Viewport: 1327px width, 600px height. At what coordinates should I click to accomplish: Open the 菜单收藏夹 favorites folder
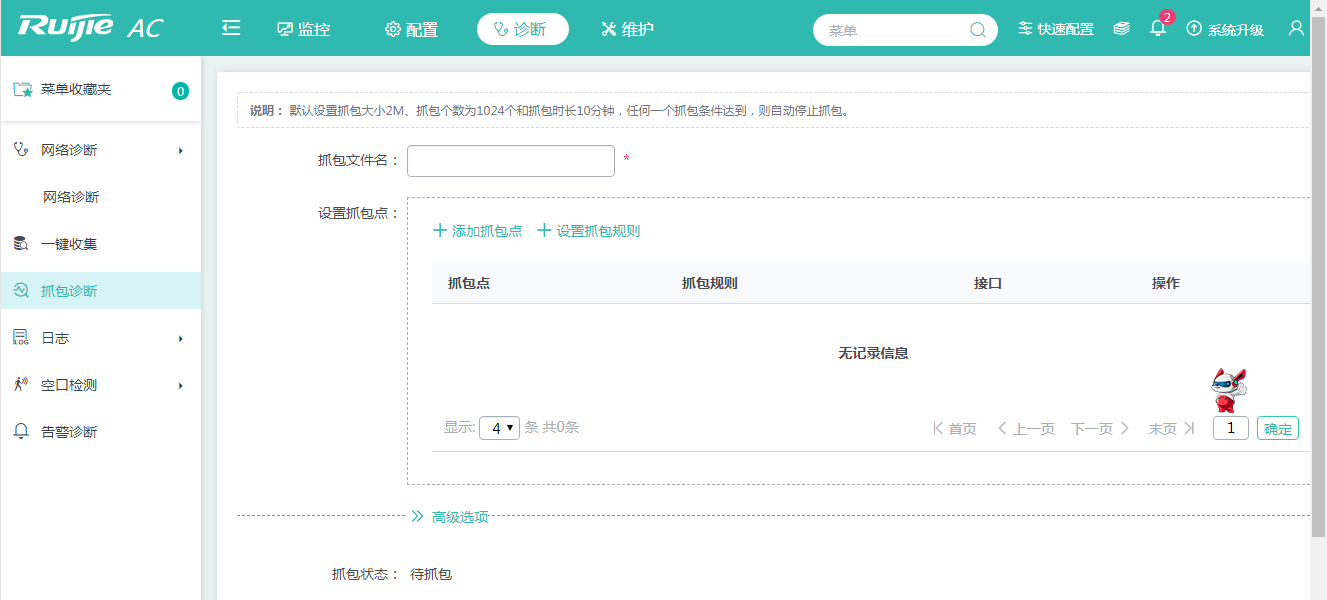click(76, 90)
